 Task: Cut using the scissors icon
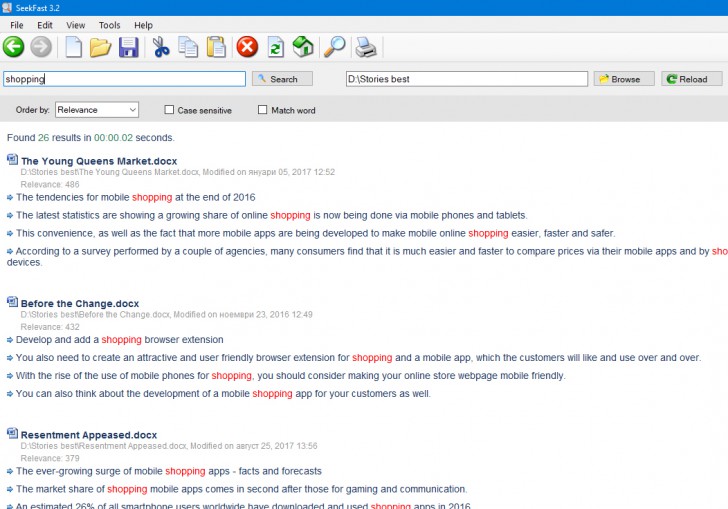(x=161, y=47)
